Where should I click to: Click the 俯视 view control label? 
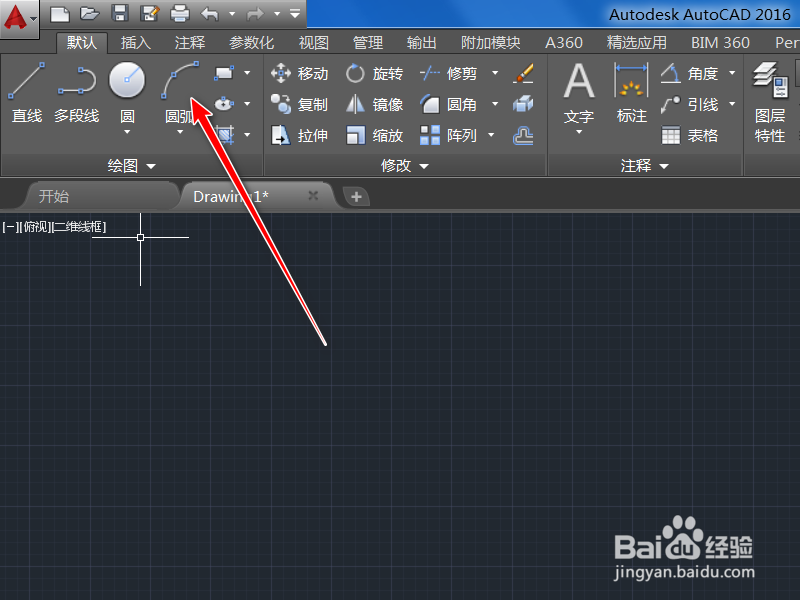click(36, 227)
